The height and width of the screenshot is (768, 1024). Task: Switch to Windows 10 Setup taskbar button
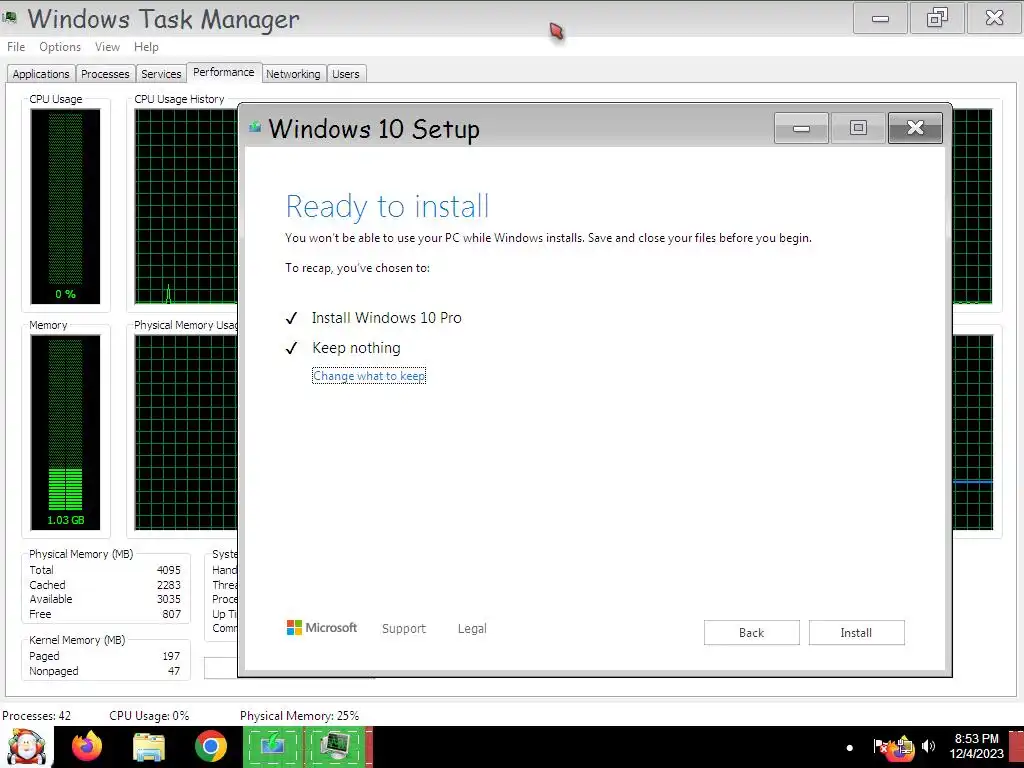coord(274,746)
